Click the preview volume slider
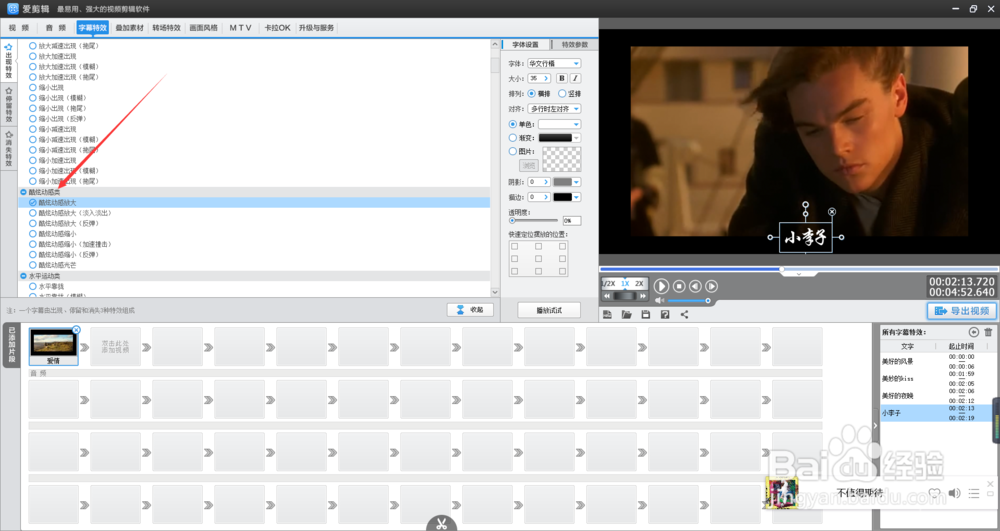1000x531 pixels. tap(688, 300)
